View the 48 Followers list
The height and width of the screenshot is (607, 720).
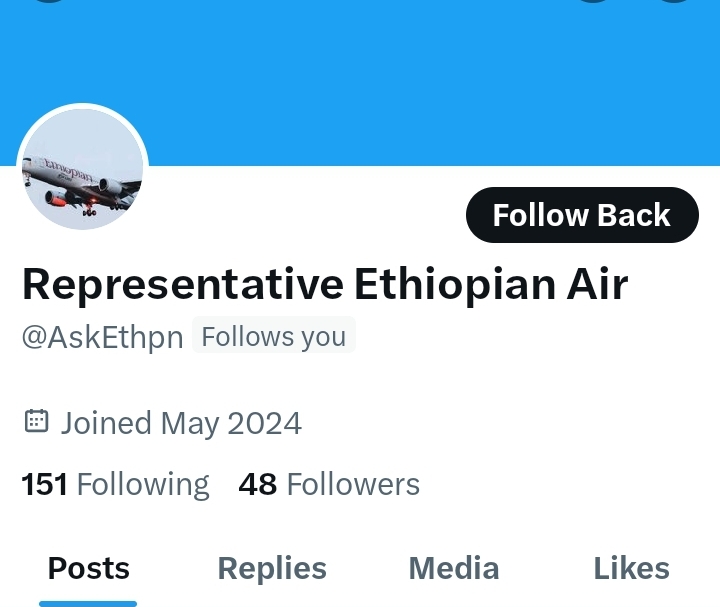coord(329,484)
